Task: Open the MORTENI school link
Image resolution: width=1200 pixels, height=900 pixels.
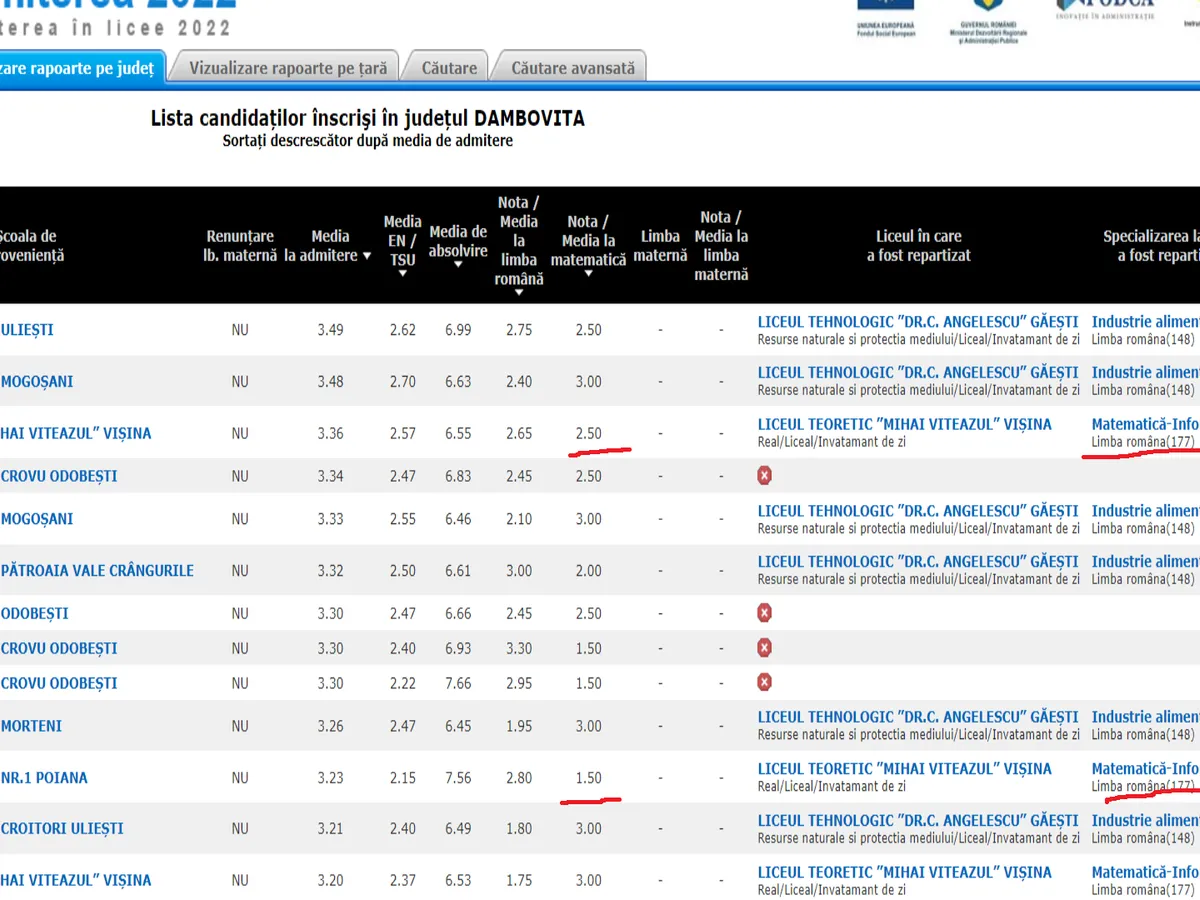Action: [31, 726]
